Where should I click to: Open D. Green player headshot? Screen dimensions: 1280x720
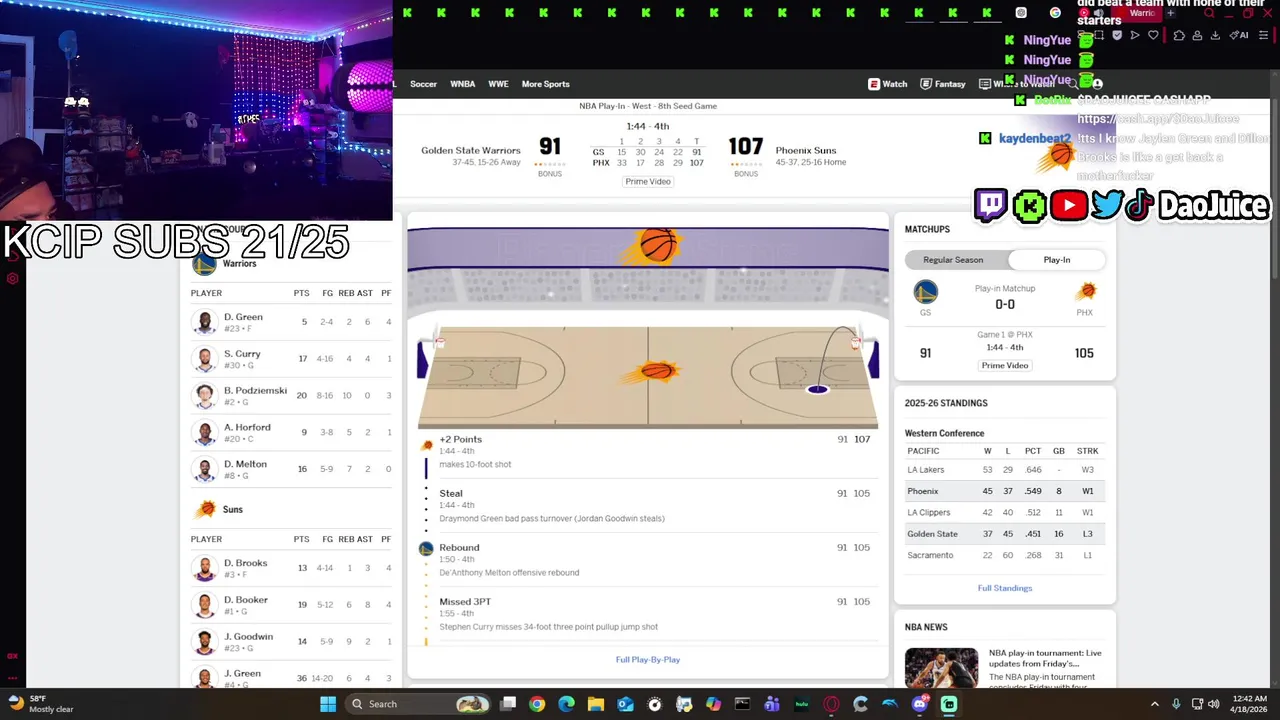205,322
